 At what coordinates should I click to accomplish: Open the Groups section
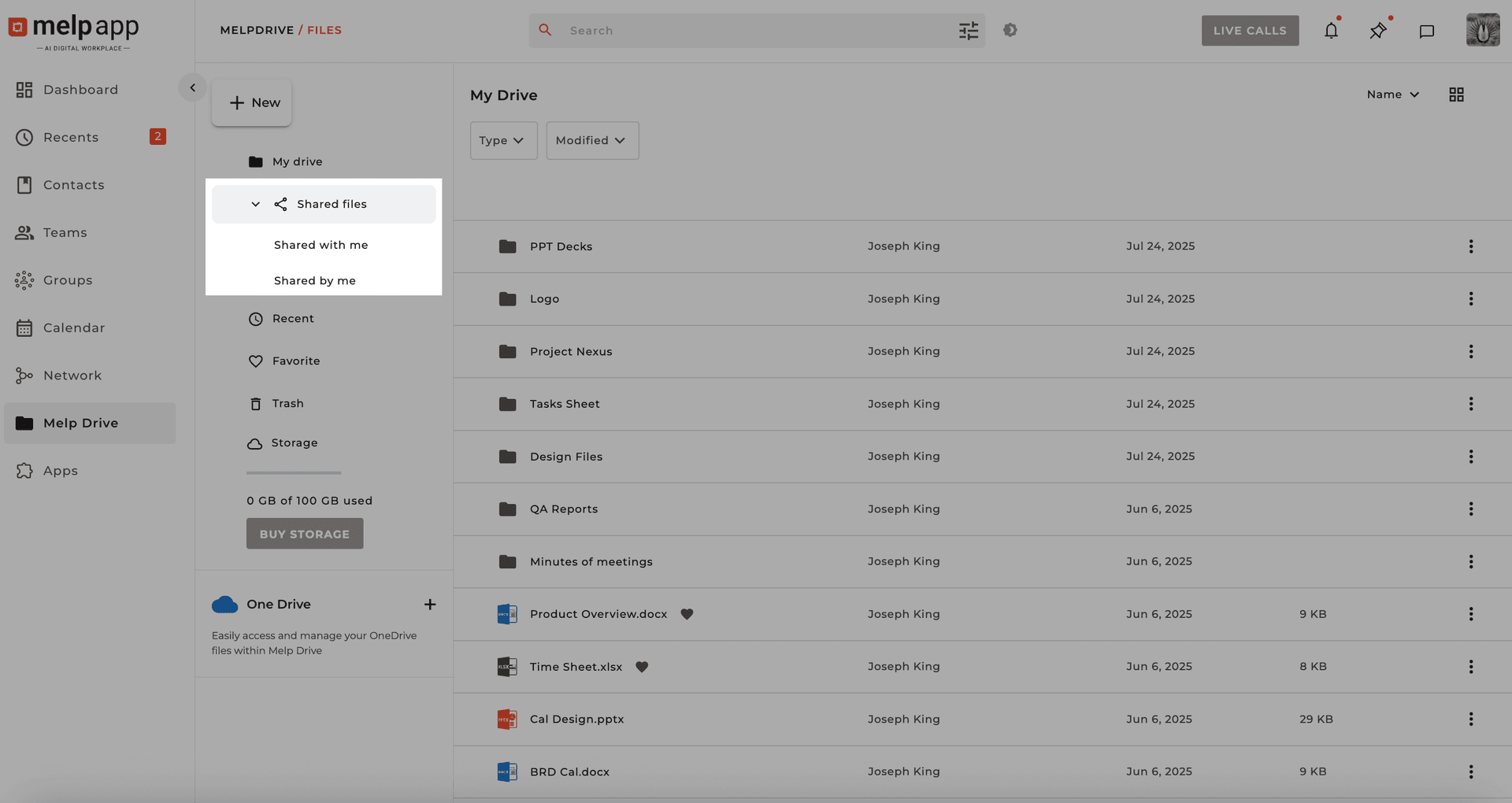coord(68,280)
